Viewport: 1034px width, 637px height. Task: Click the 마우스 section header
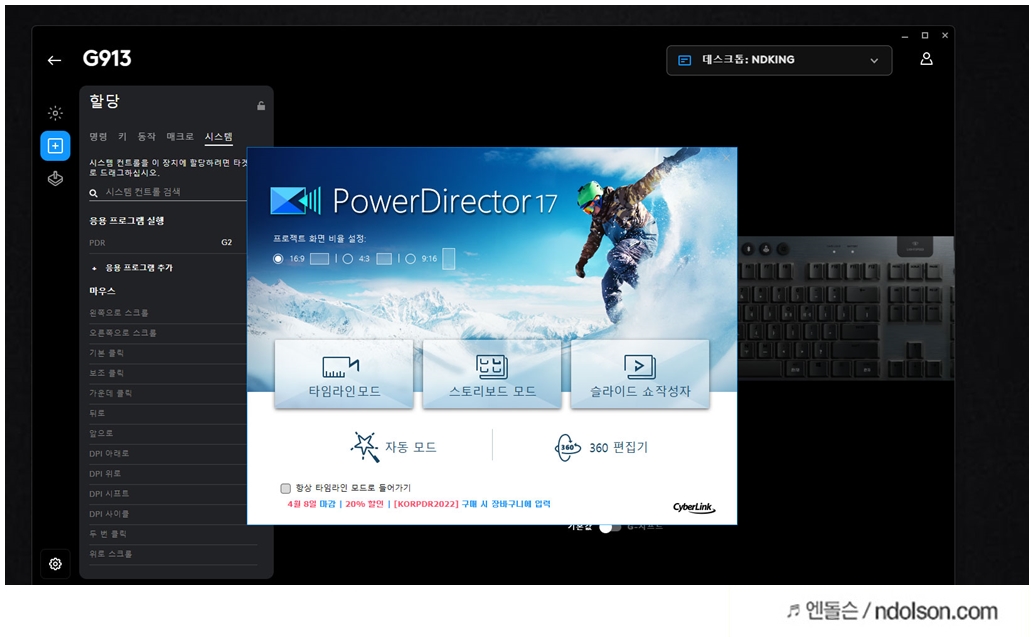pyautogui.click(x=102, y=291)
